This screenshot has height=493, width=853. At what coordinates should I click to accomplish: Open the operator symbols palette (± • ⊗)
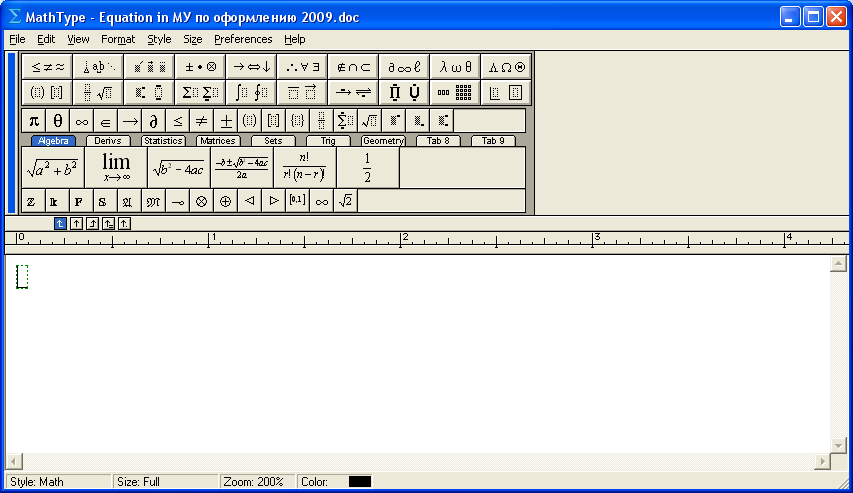(201, 67)
